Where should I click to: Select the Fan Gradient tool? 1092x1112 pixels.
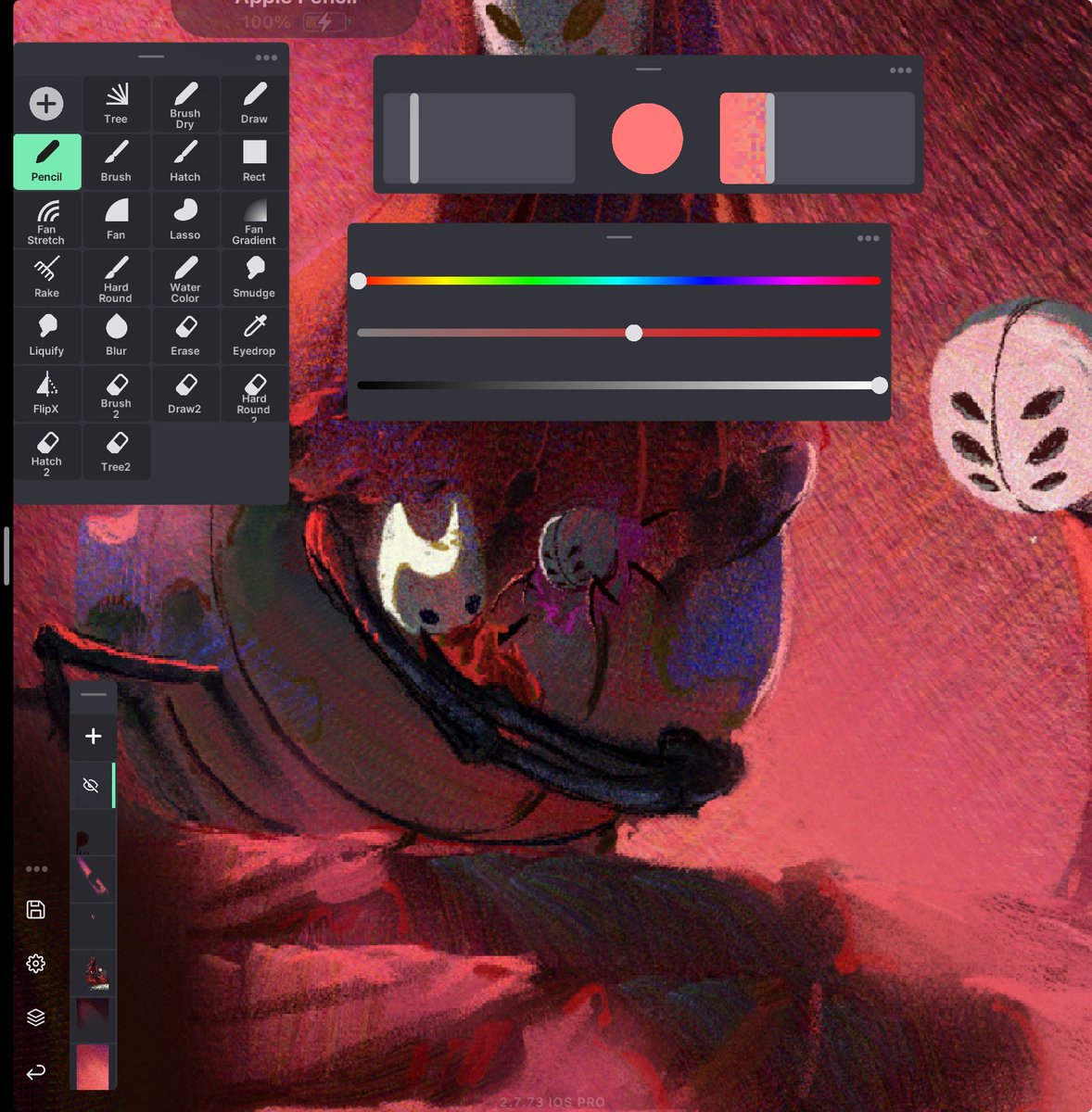254,221
